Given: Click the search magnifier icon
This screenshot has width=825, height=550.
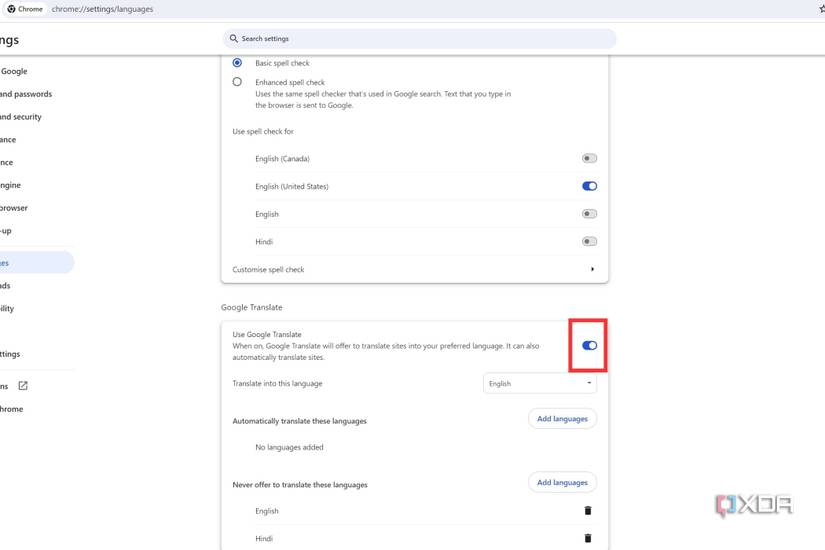Looking at the screenshot, I should click(234, 38).
